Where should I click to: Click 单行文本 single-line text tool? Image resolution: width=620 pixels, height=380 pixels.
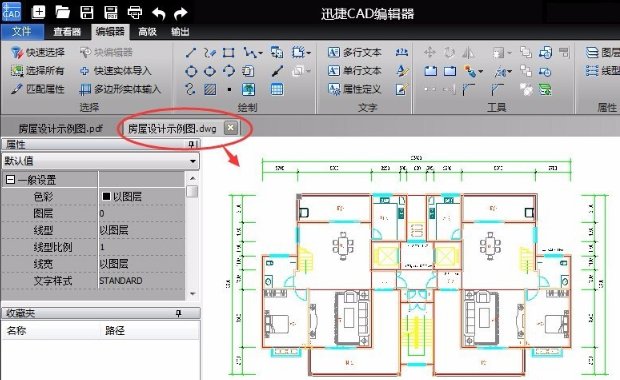coord(355,71)
